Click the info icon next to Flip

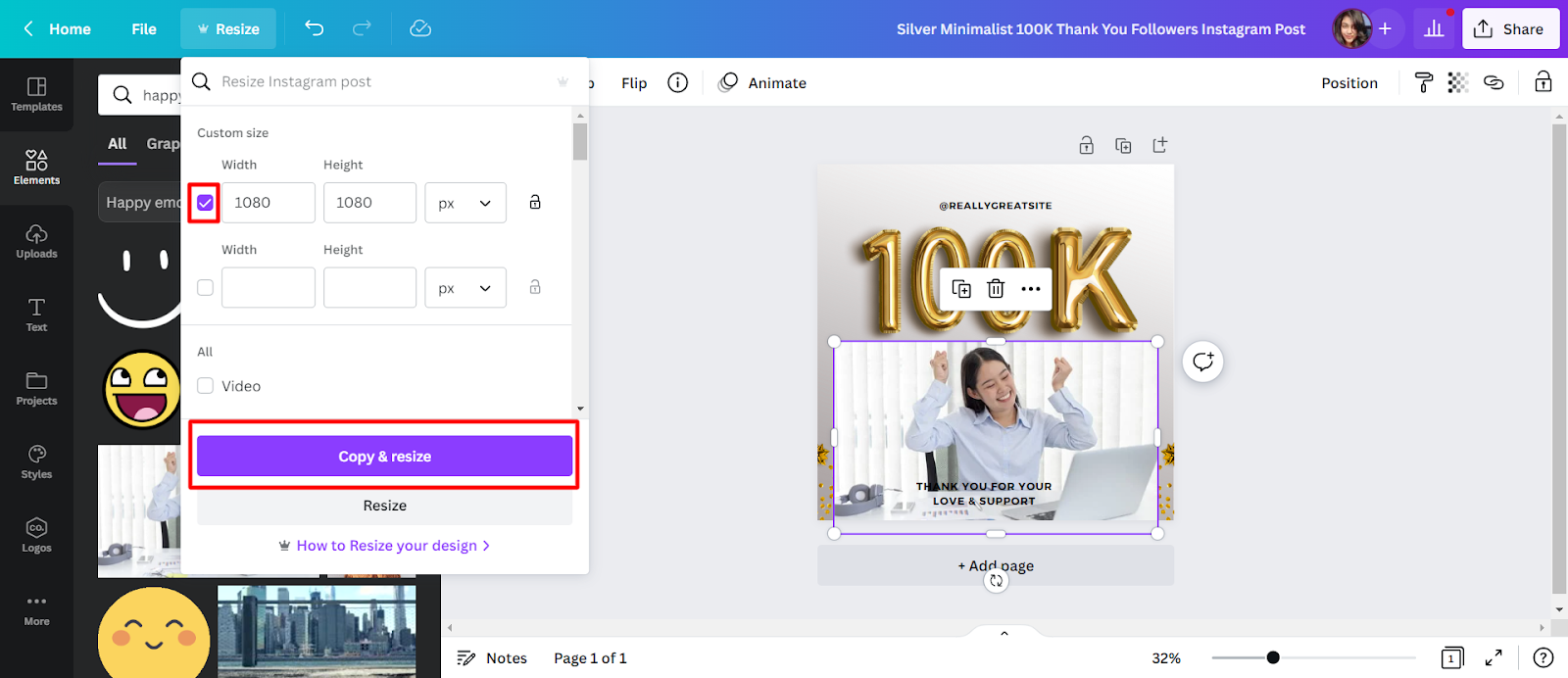(x=677, y=82)
